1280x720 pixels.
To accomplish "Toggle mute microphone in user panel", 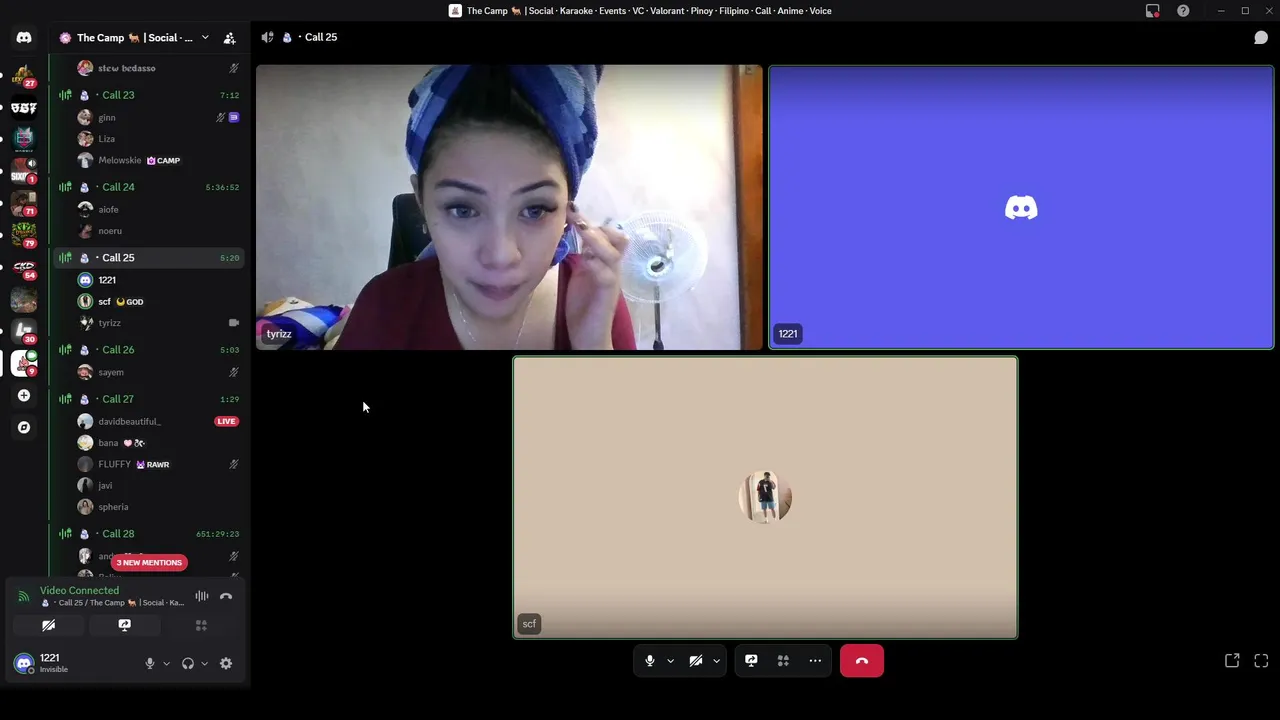I will click(x=150, y=663).
